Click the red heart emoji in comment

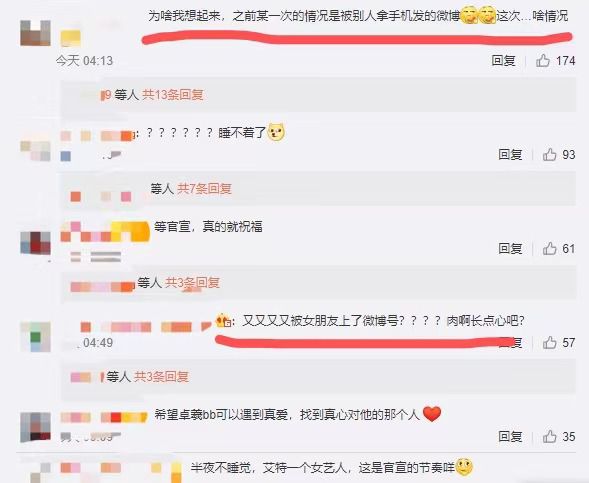click(432, 414)
